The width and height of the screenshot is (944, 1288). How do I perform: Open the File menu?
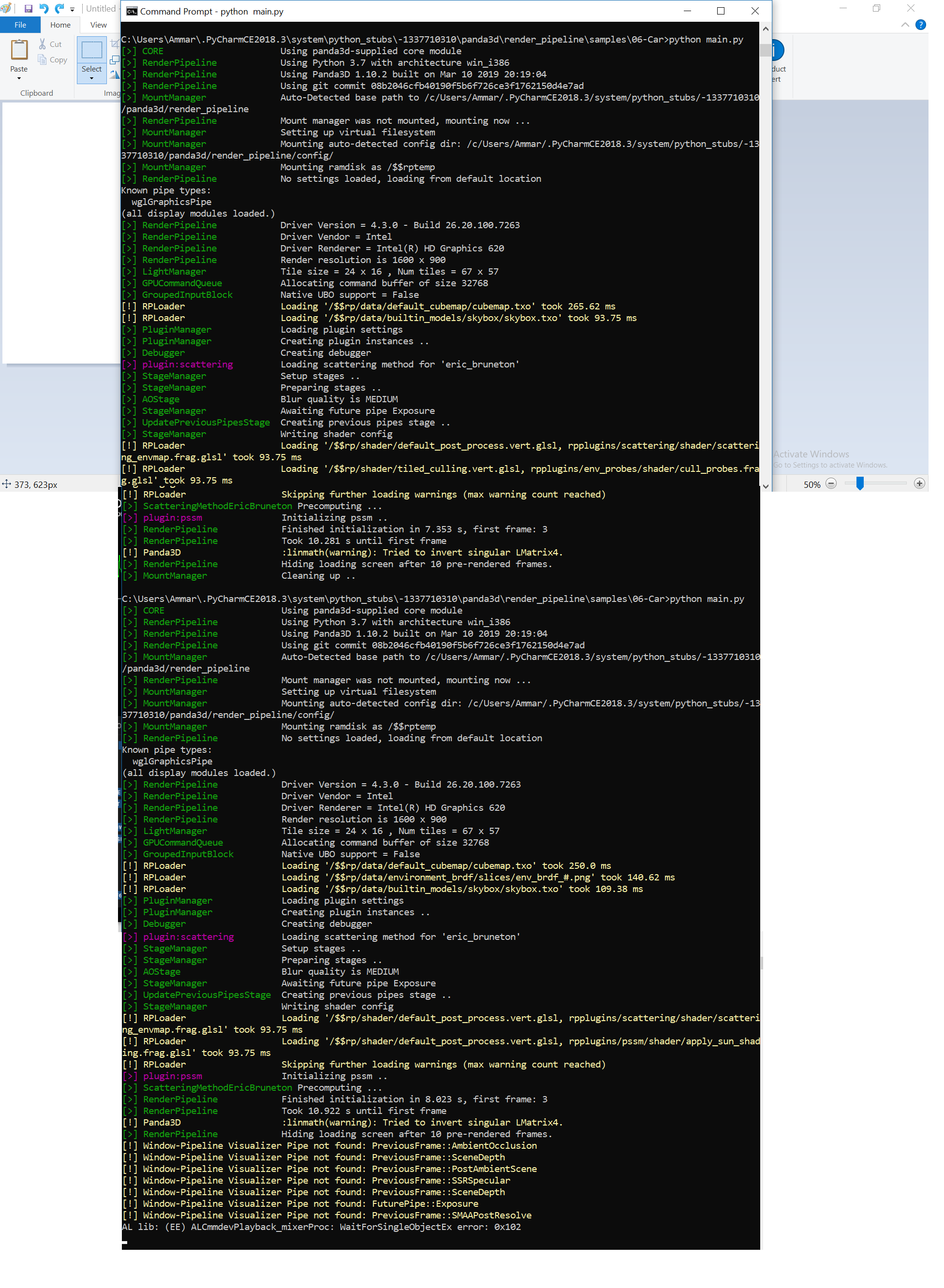pyautogui.click(x=21, y=25)
